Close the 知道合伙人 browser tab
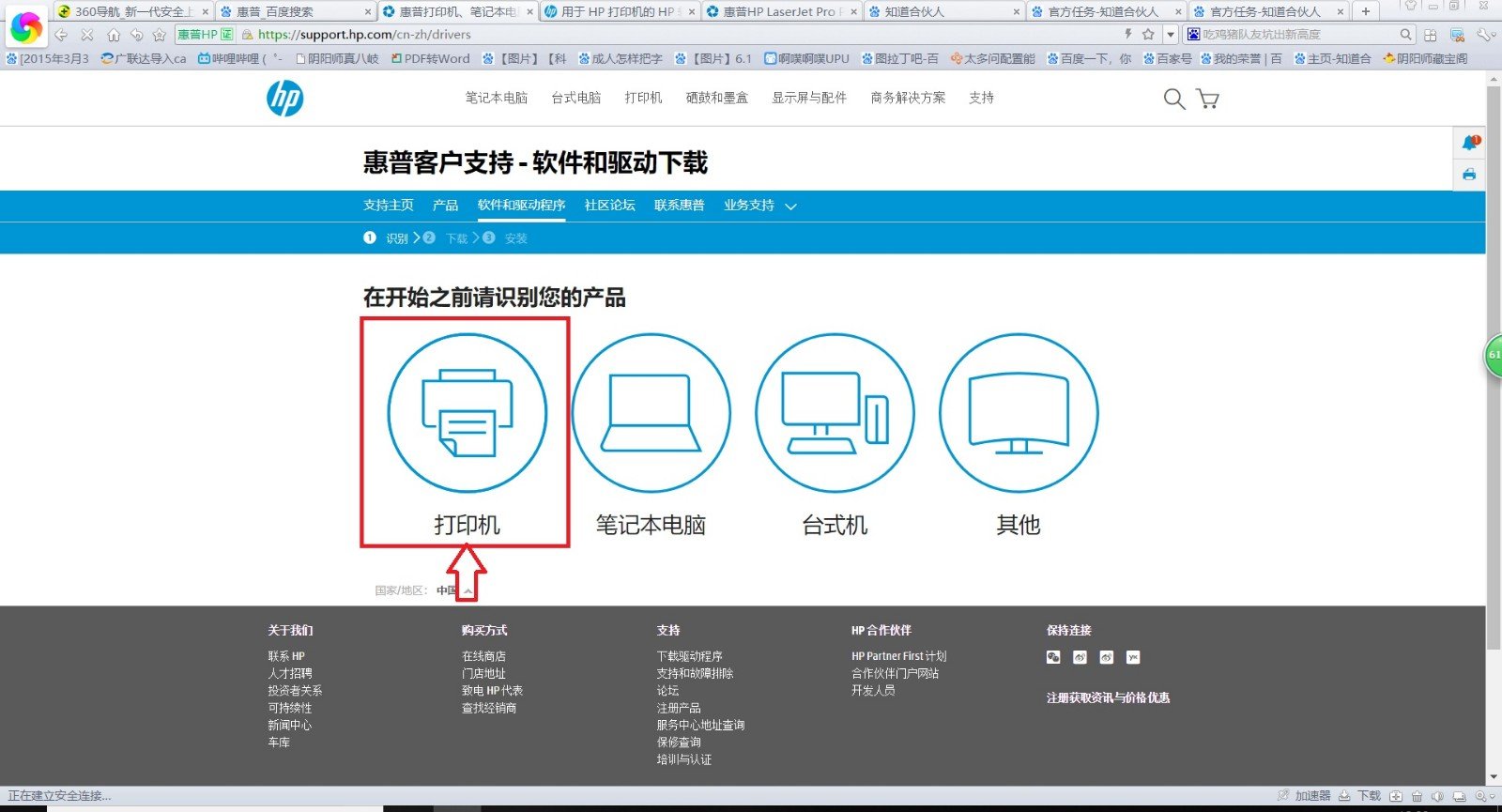This screenshot has height=812, width=1502. tap(1017, 12)
